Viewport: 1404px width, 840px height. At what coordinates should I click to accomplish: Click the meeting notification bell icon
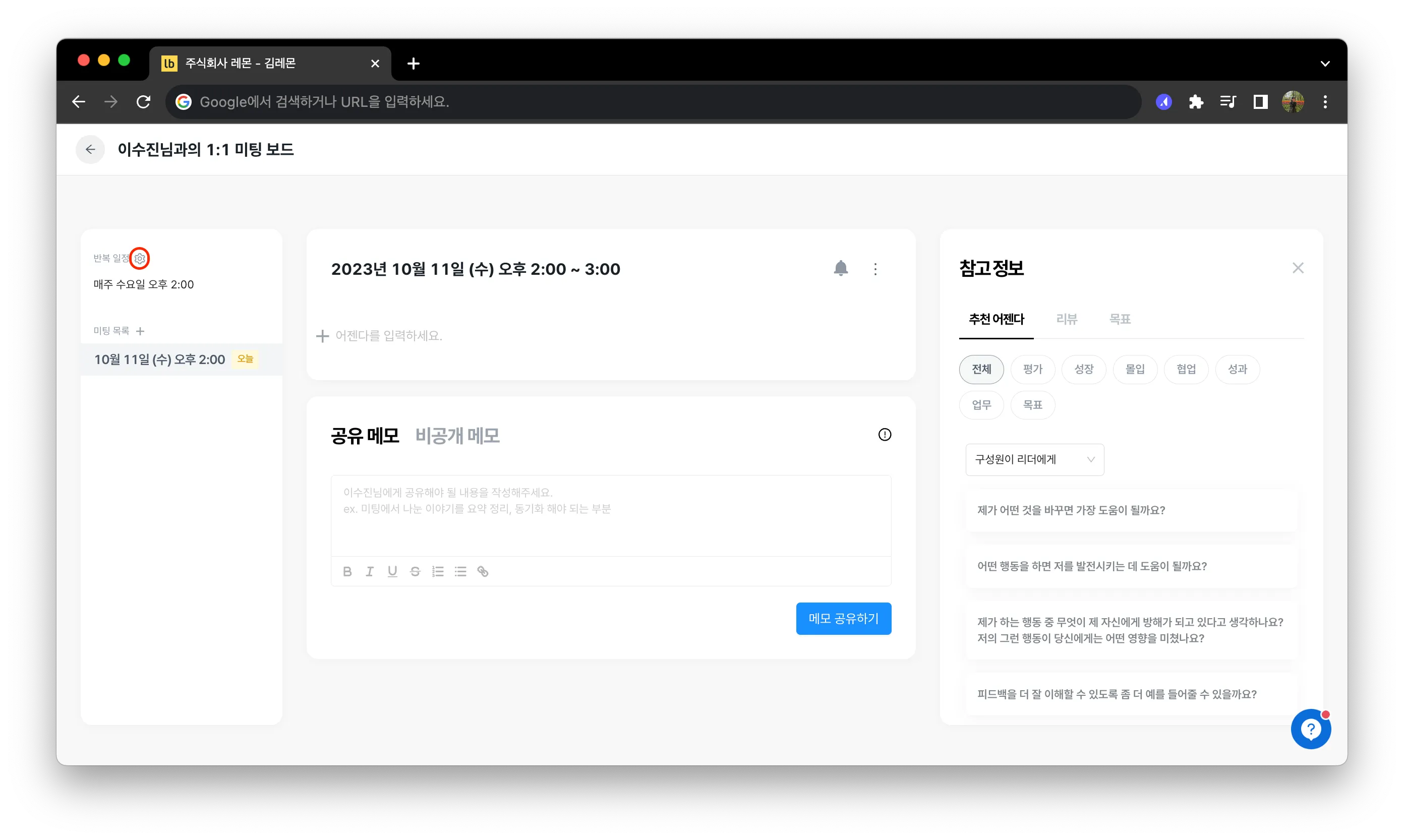[841, 269]
